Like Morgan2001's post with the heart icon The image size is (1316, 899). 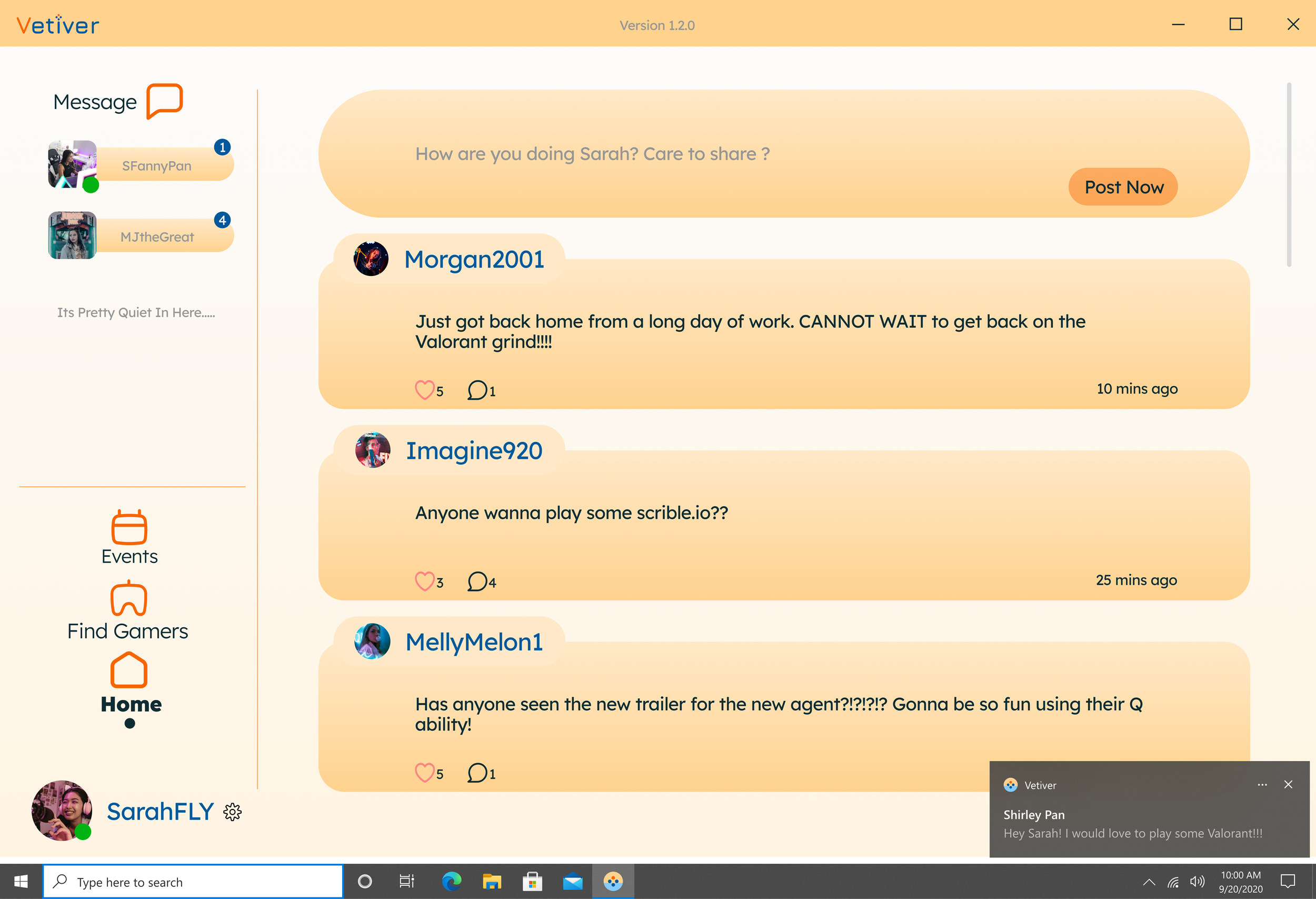(x=424, y=390)
